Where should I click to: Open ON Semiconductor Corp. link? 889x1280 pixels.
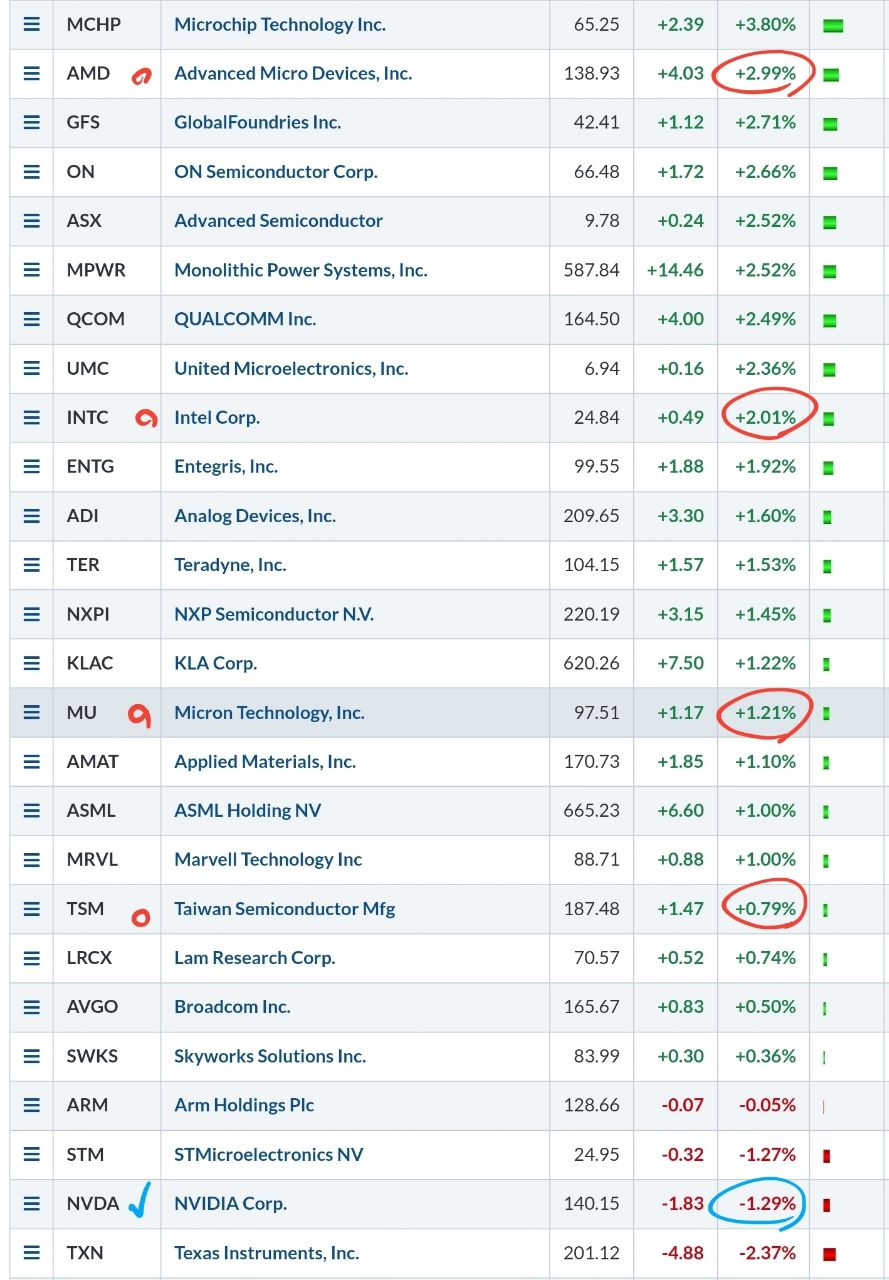point(276,172)
